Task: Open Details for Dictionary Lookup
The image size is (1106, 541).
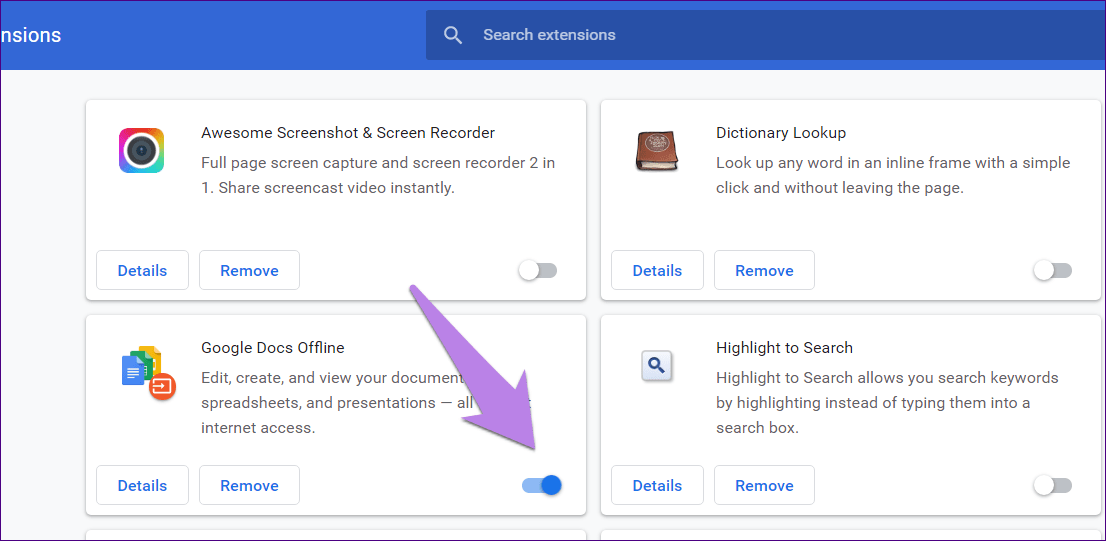Action: (657, 270)
